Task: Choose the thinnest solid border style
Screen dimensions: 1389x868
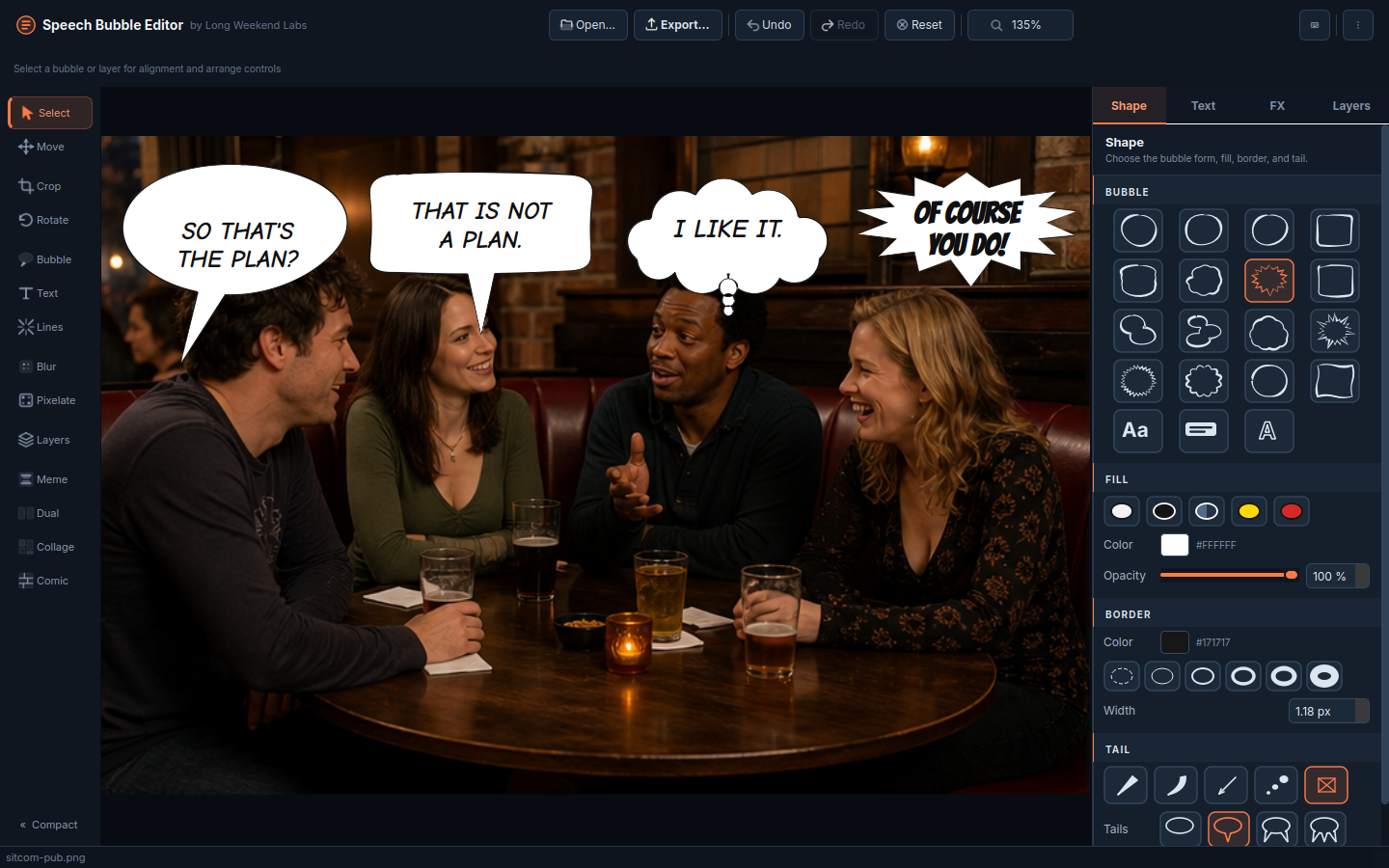Action: coord(1162,676)
